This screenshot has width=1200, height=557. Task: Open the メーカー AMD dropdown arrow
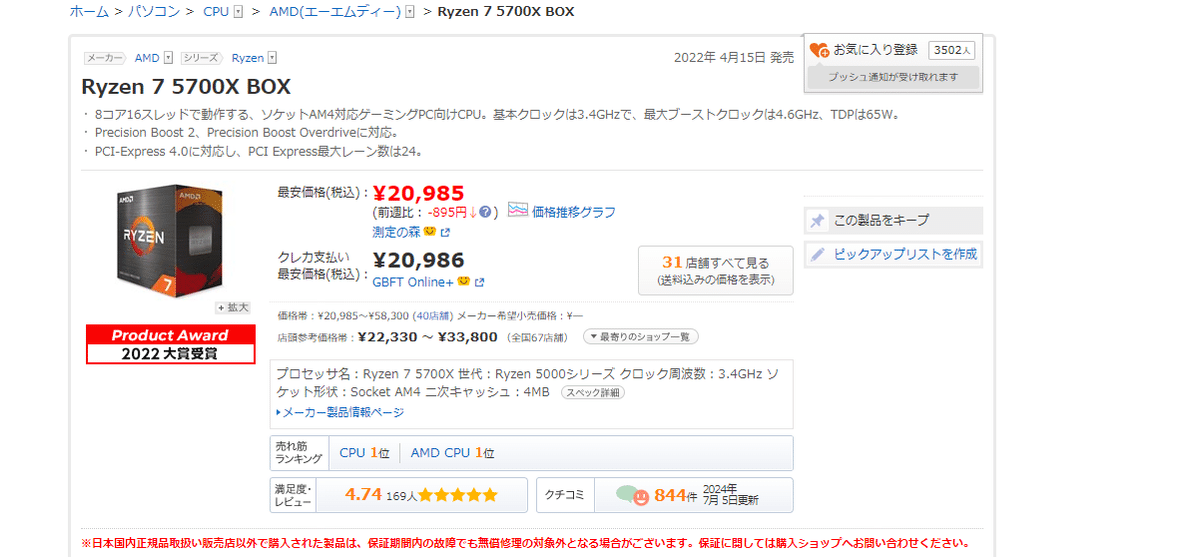[x=168, y=58]
